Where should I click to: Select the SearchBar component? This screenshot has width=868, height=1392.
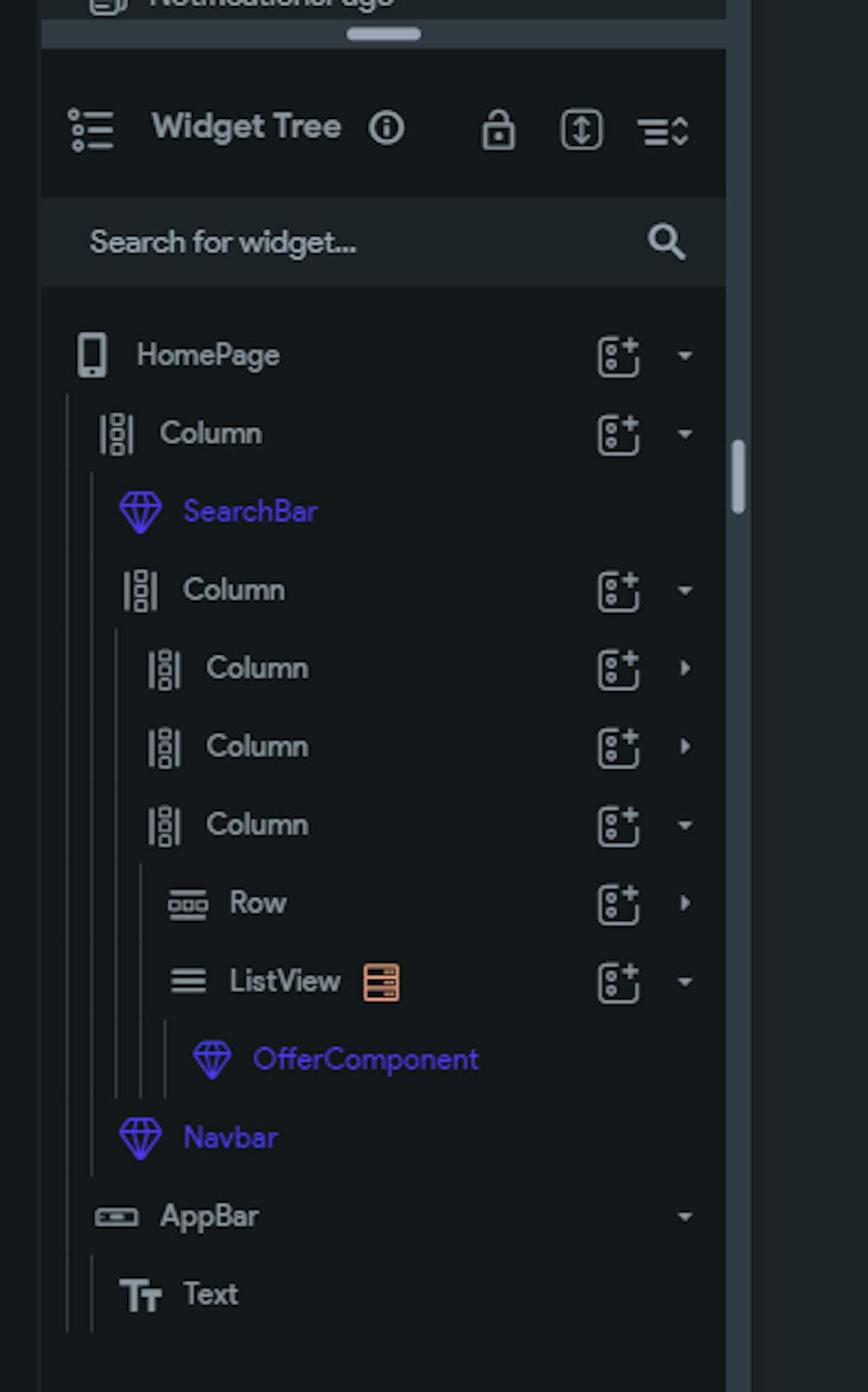point(250,511)
